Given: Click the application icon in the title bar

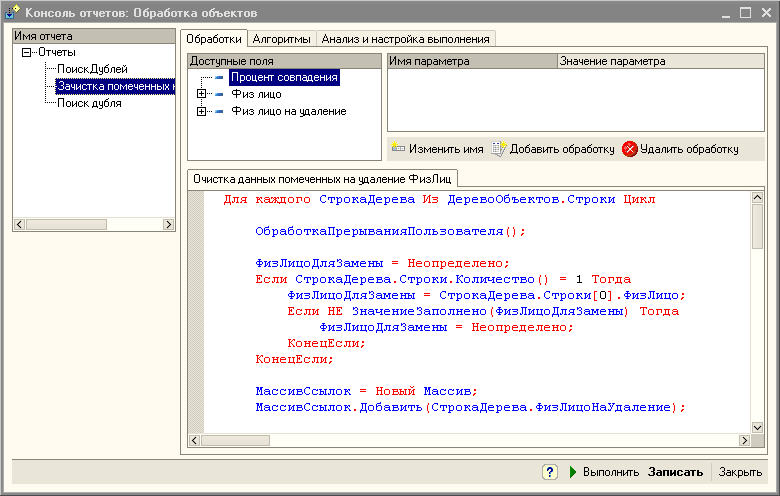Looking at the screenshot, I should coord(12,12).
